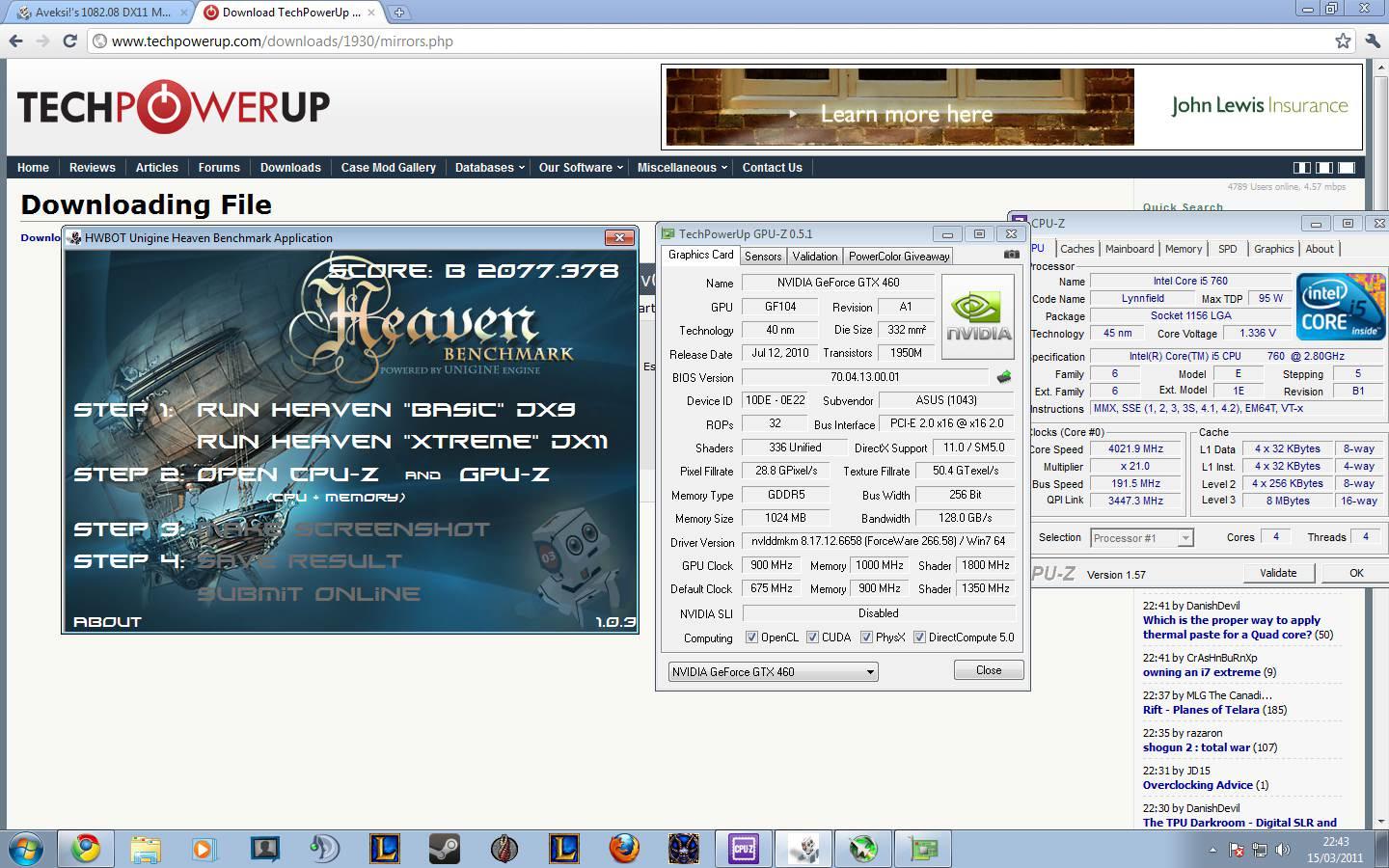Show hidden system tray icons arrow
This screenshot has height=868, width=1389.
tap(1212, 850)
